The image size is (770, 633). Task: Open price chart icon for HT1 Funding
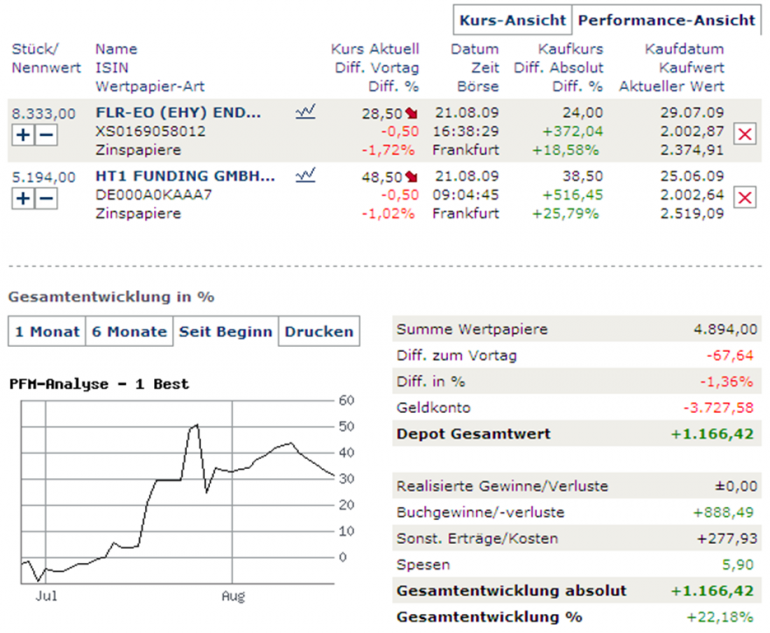pyautogui.click(x=306, y=176)
